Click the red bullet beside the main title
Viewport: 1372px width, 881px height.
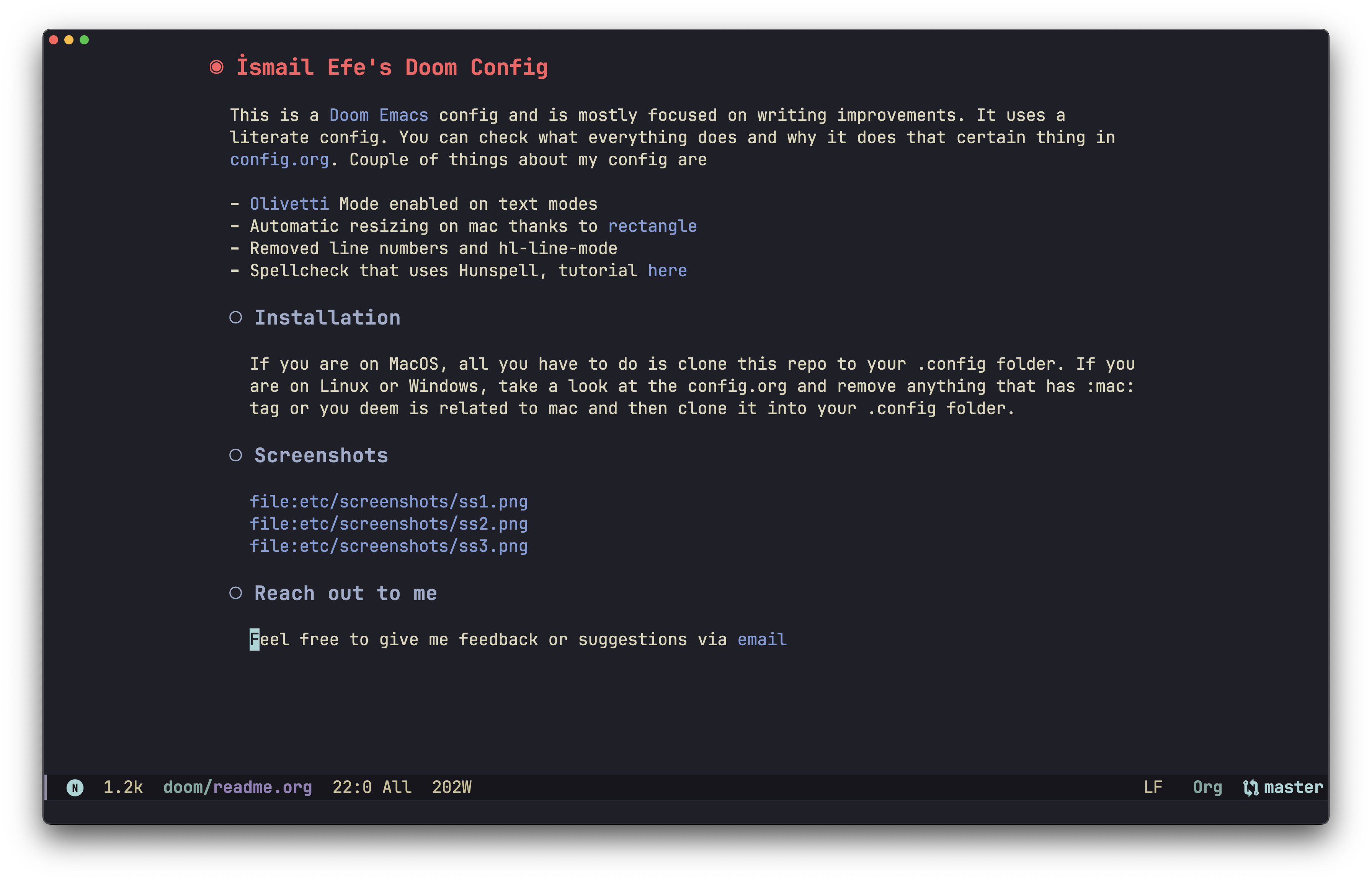pos(216,67)
